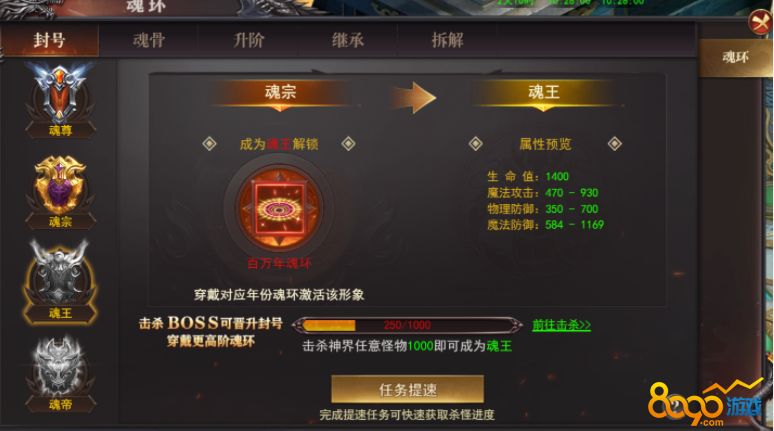The height and width of the screenshot is (431, 774).
Task: Click the golden arrow between 魂宗 and 魂王
Action: click(414, 98)
